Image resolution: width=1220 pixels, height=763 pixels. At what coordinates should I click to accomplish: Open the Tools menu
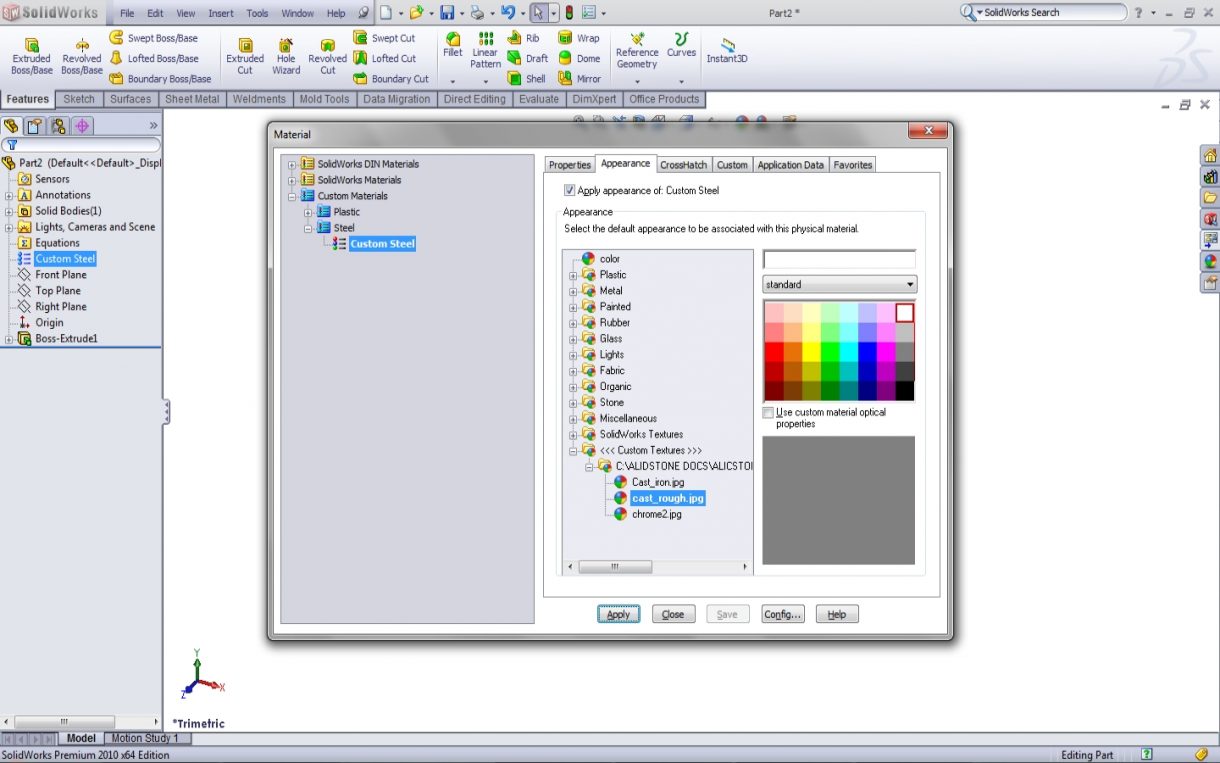point(257,14)
